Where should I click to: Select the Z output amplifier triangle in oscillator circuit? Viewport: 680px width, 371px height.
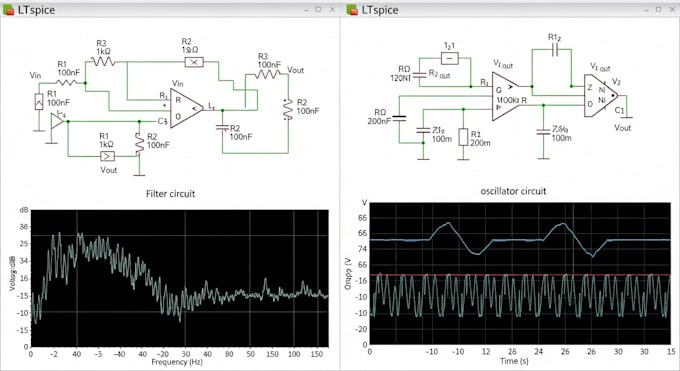click(x=601, y=96)
